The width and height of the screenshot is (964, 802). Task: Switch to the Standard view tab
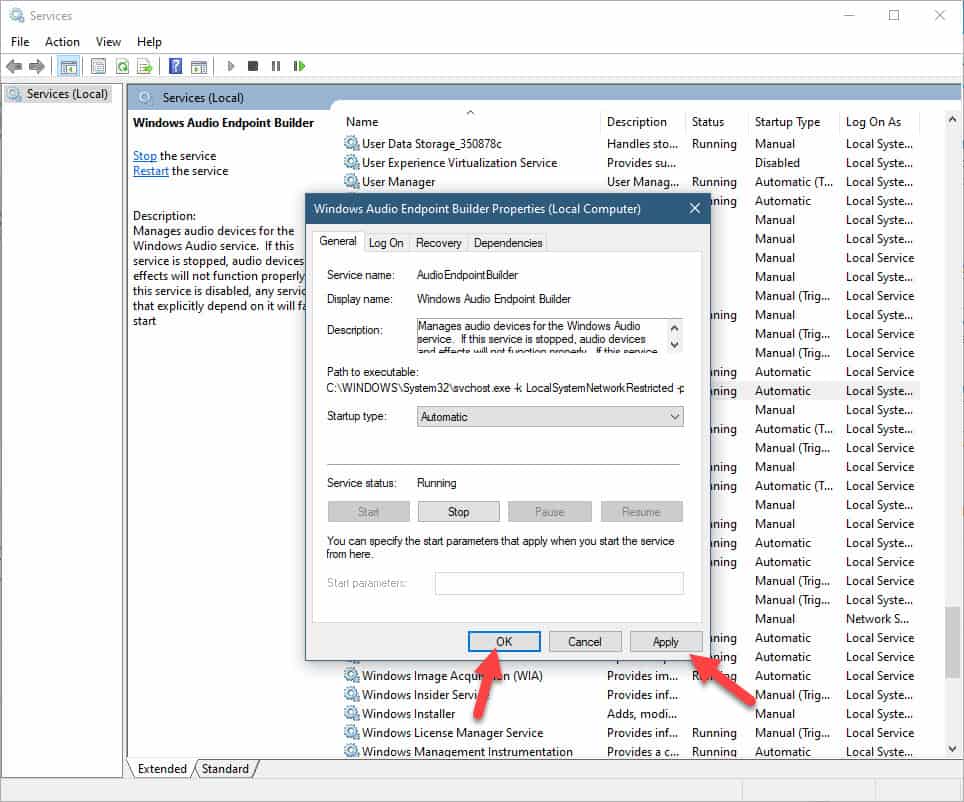tap(225, 769)
